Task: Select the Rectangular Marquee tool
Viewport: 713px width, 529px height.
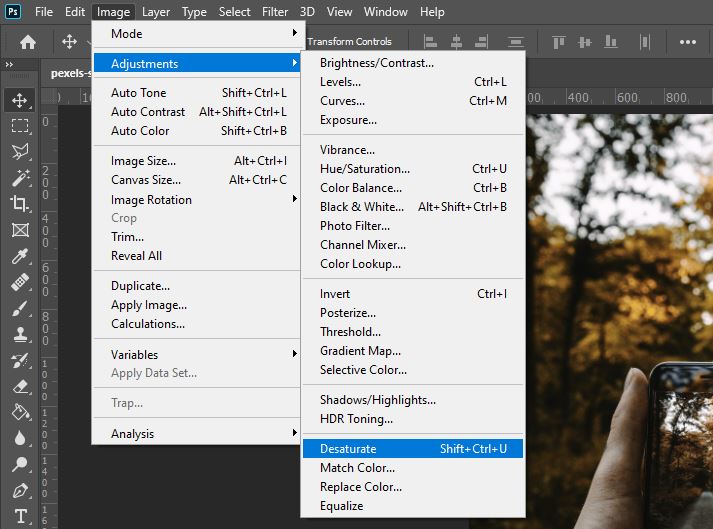Action: pos(20,125)
